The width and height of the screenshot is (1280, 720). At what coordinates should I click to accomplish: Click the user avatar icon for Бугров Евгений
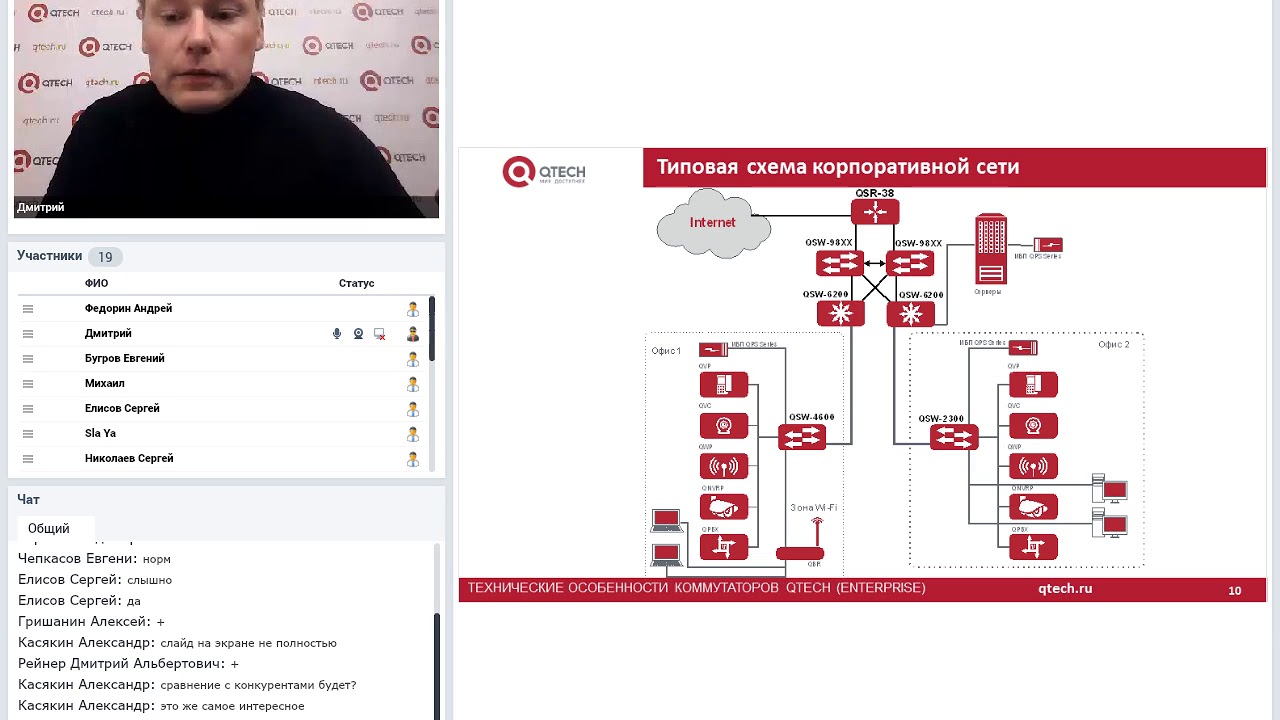point(413,359)
